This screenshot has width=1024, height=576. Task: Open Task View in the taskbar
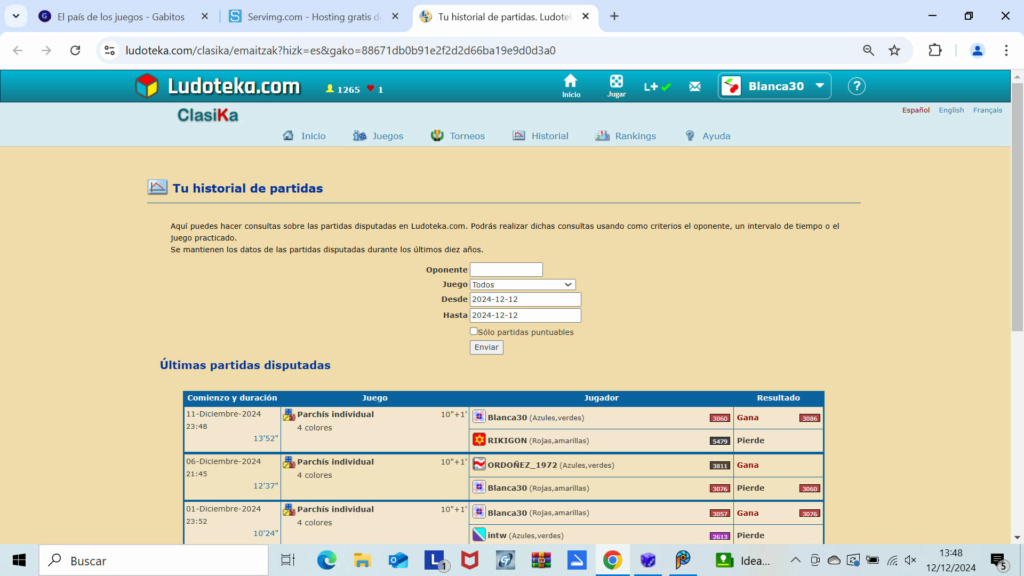[x=287, y=560]
